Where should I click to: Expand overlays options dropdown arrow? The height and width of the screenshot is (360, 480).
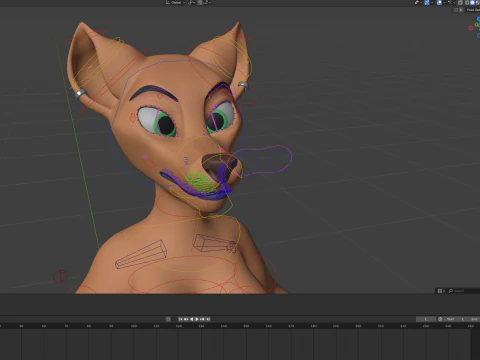coord(444,2)
